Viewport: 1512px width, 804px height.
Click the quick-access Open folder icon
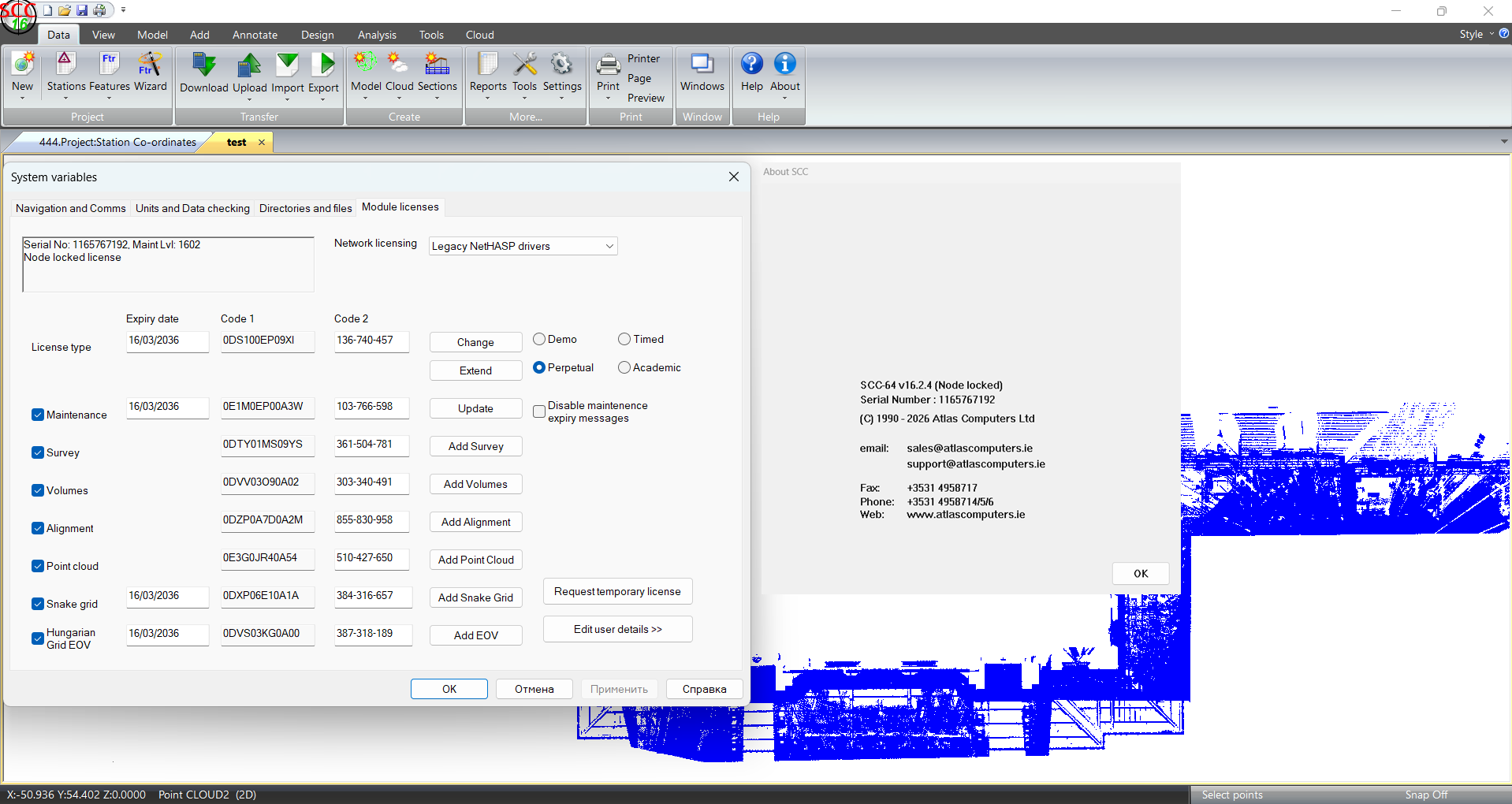(65, 10)
